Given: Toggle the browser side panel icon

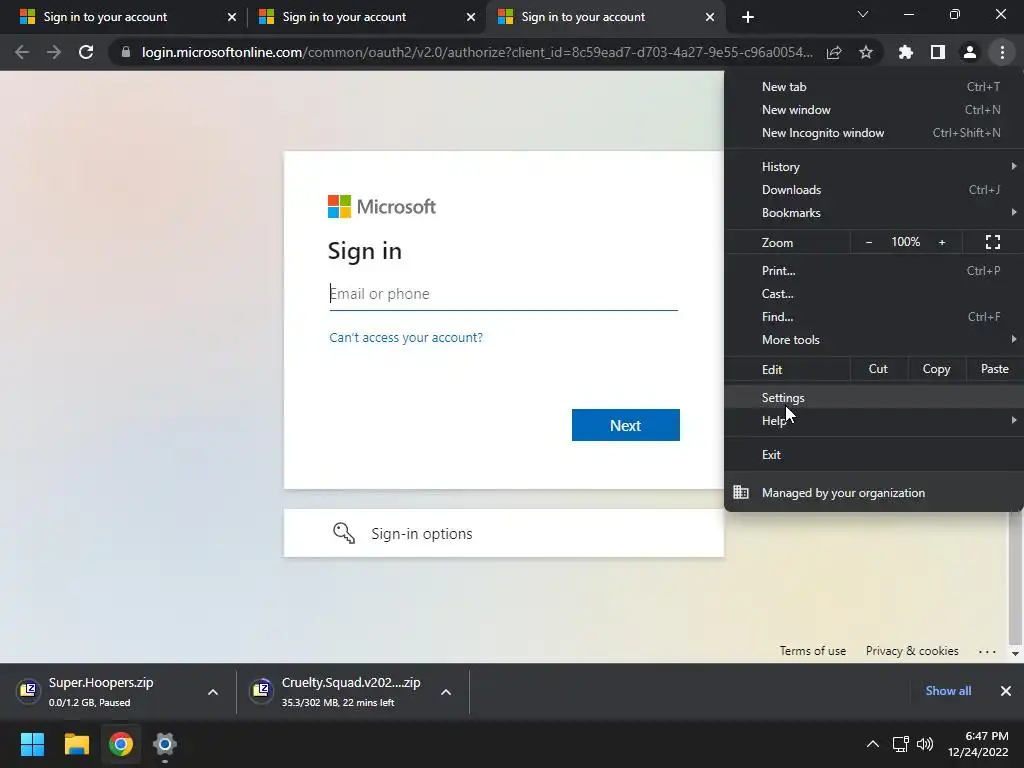Looking at the screenshot, I should coord(938,52).
